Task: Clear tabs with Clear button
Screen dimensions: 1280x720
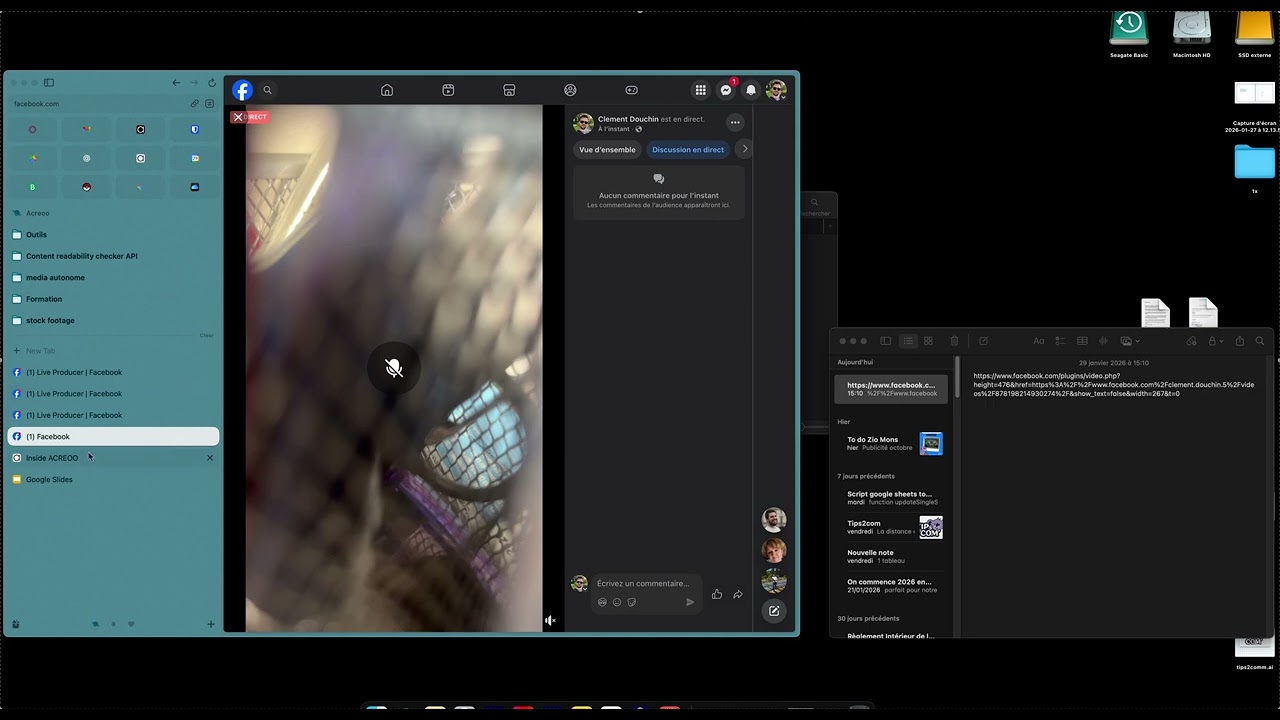Action: (206, 336)
